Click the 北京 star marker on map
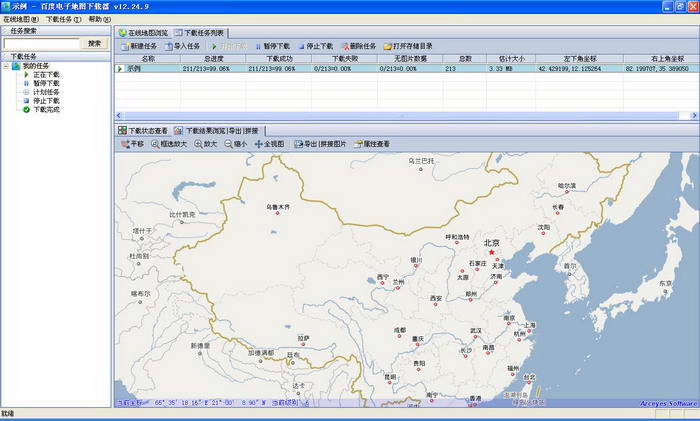The height and width of the screenshot is (421, 700). click(x=492, y=252)
